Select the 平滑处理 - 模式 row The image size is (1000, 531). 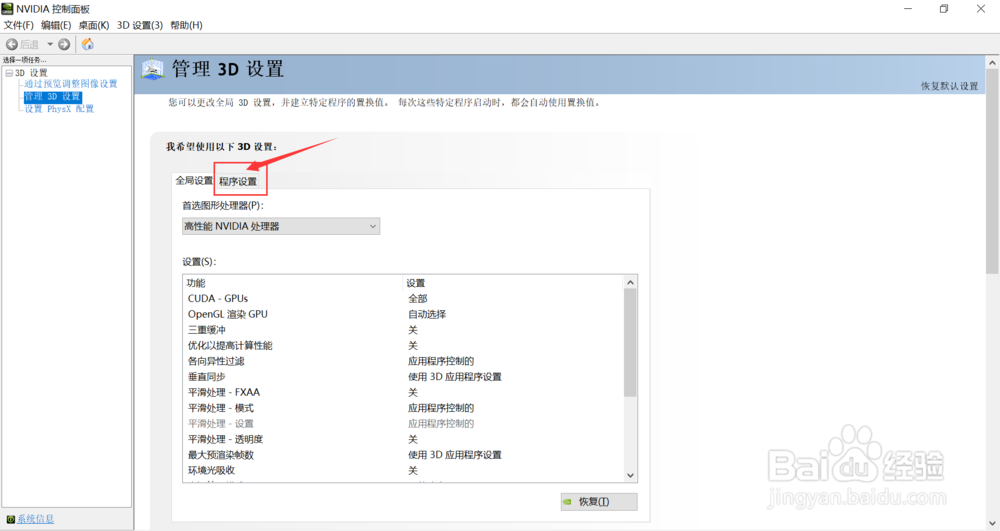(x=403, y=408)
